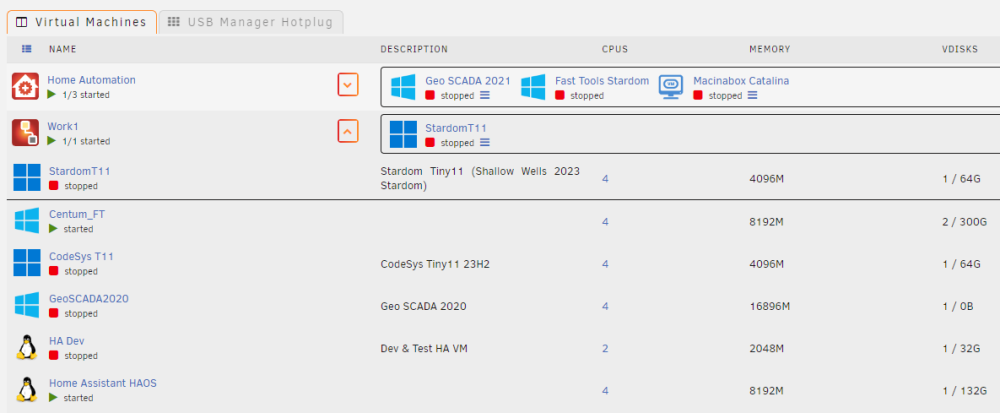The width and height of the screenshot is (1000, 413).
Task: Open the Work1 folder link
Action: tap(62, 126)
